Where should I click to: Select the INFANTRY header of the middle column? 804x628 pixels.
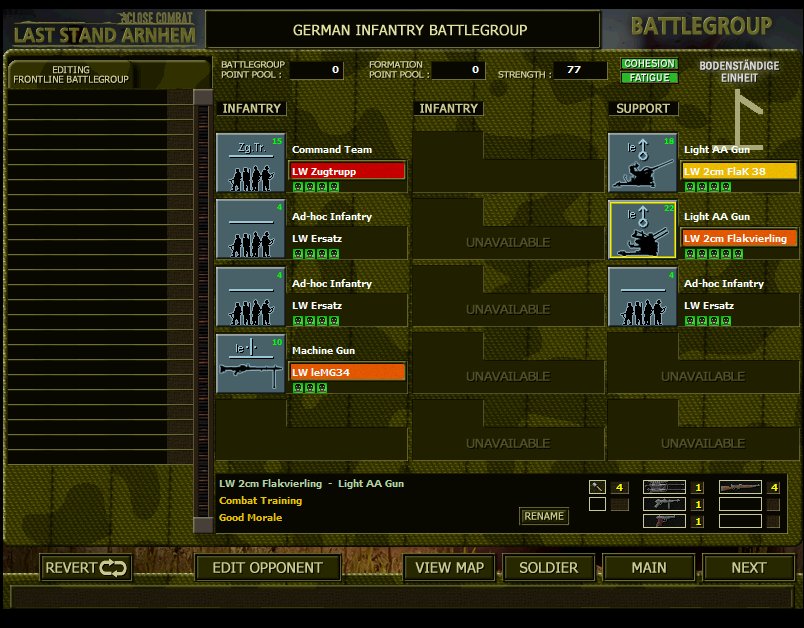click(x=449, y=109)
